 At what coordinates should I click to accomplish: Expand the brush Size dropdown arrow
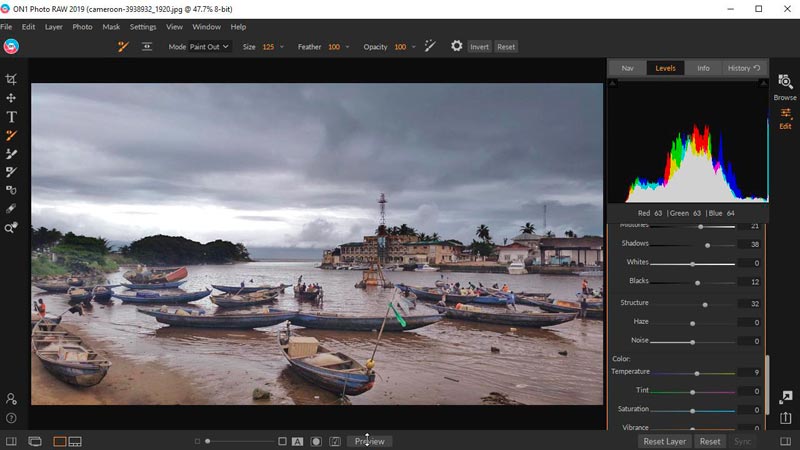pyautogui.click(x=282, y=47)
